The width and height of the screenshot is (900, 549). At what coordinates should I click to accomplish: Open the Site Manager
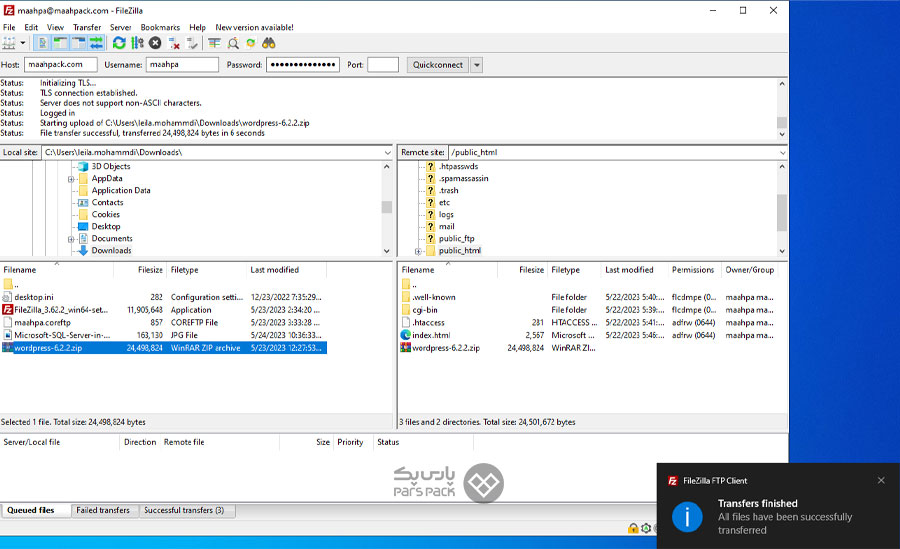(x=9, y=43)
